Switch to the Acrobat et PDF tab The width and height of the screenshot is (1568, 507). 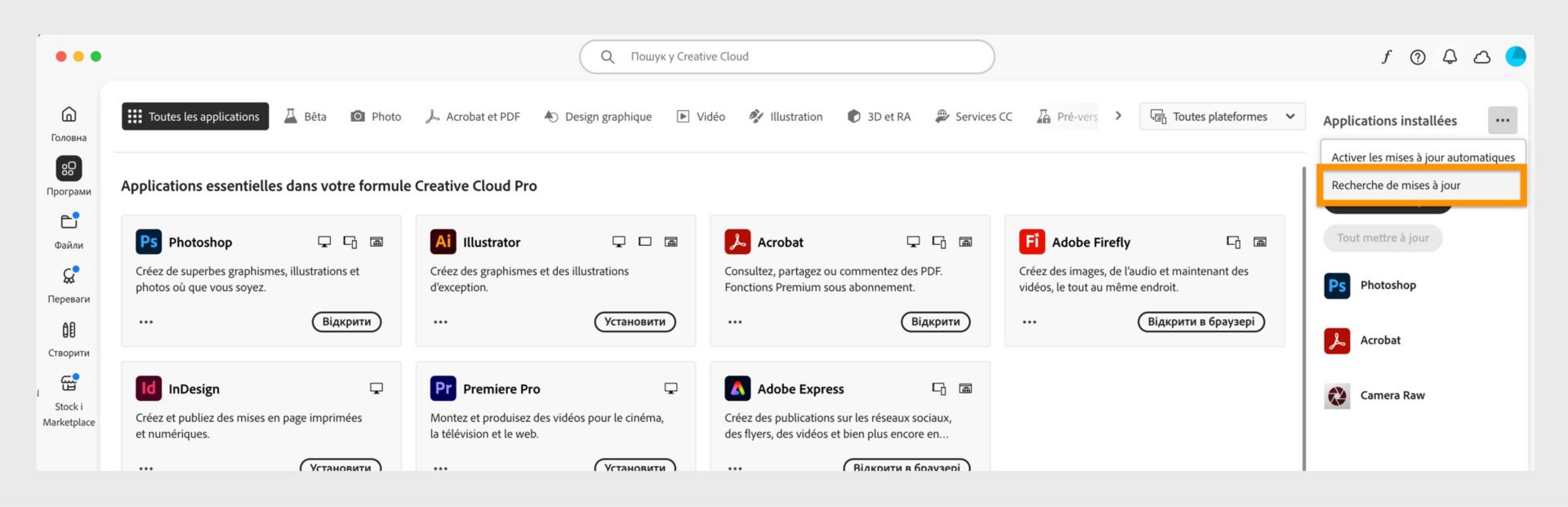point(473,117)
